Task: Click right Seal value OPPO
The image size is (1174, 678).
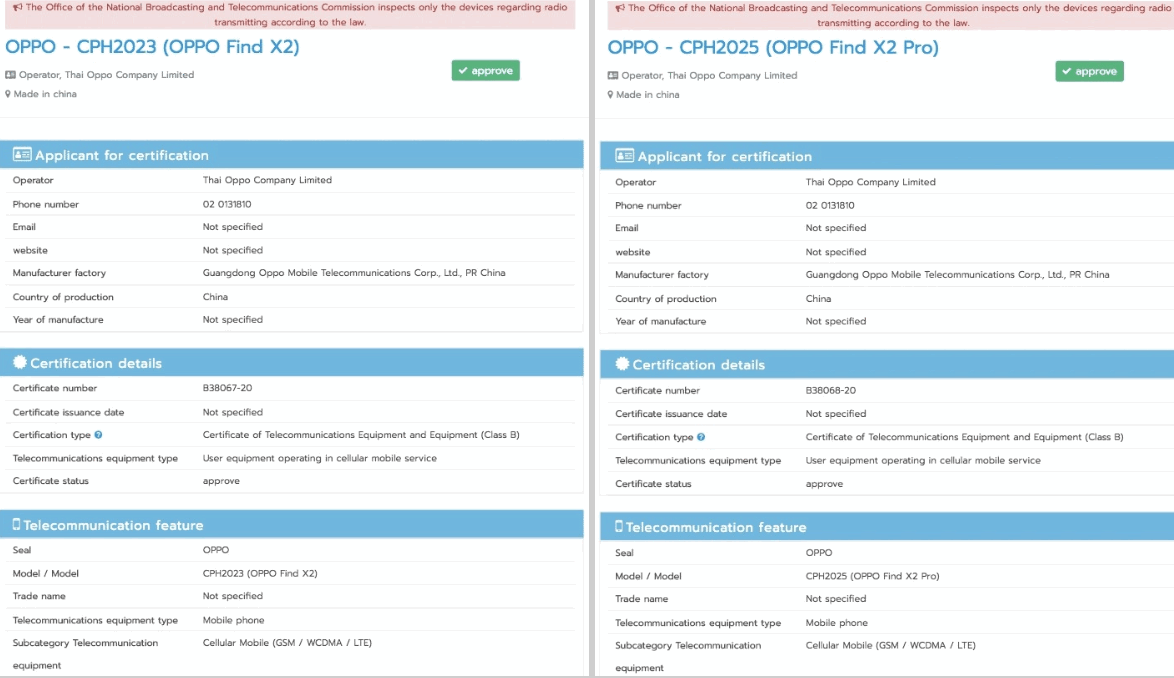Action: [x=818, y=552]
